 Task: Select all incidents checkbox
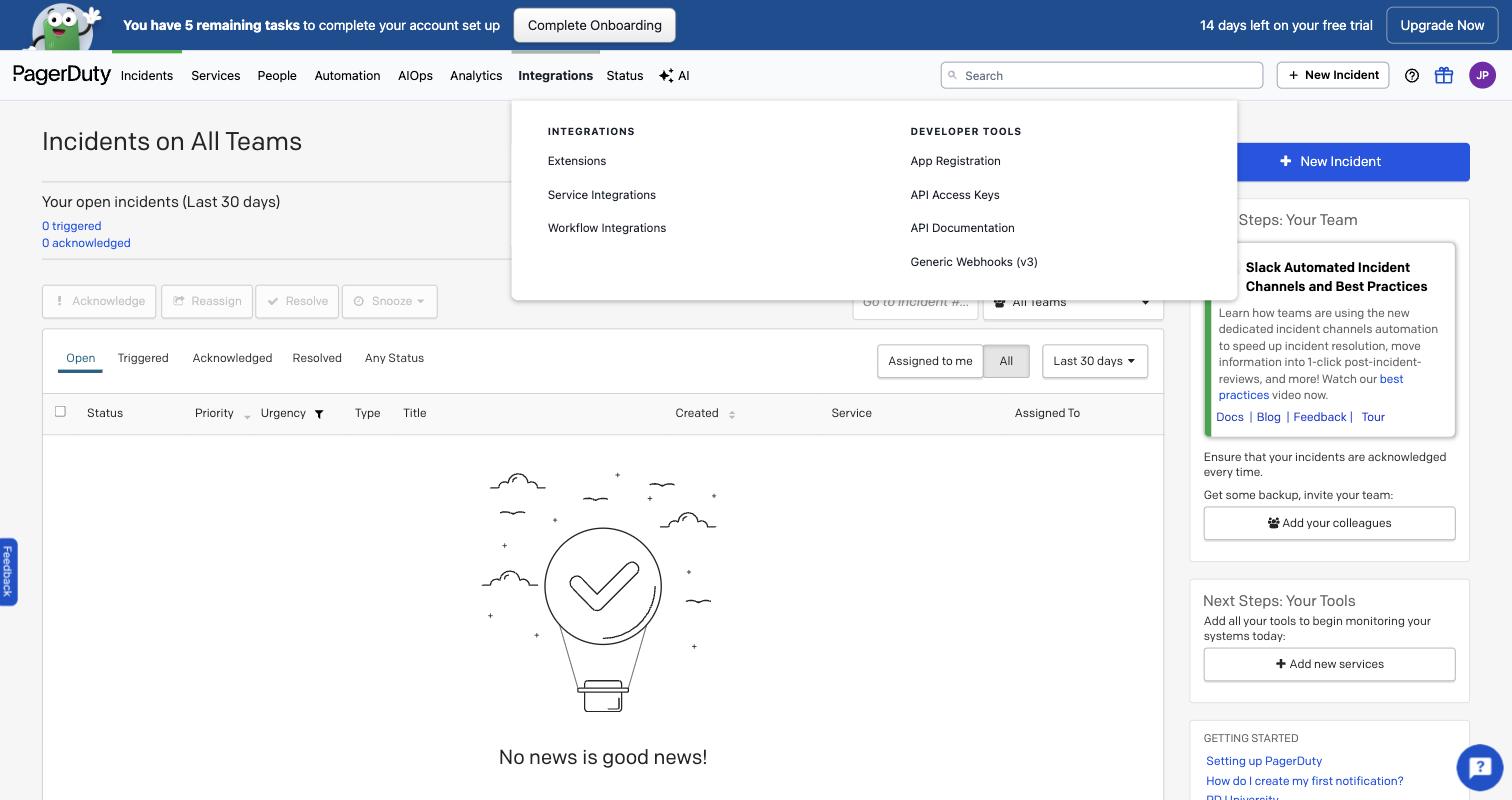pyautogui.click(x=60, y=411)
